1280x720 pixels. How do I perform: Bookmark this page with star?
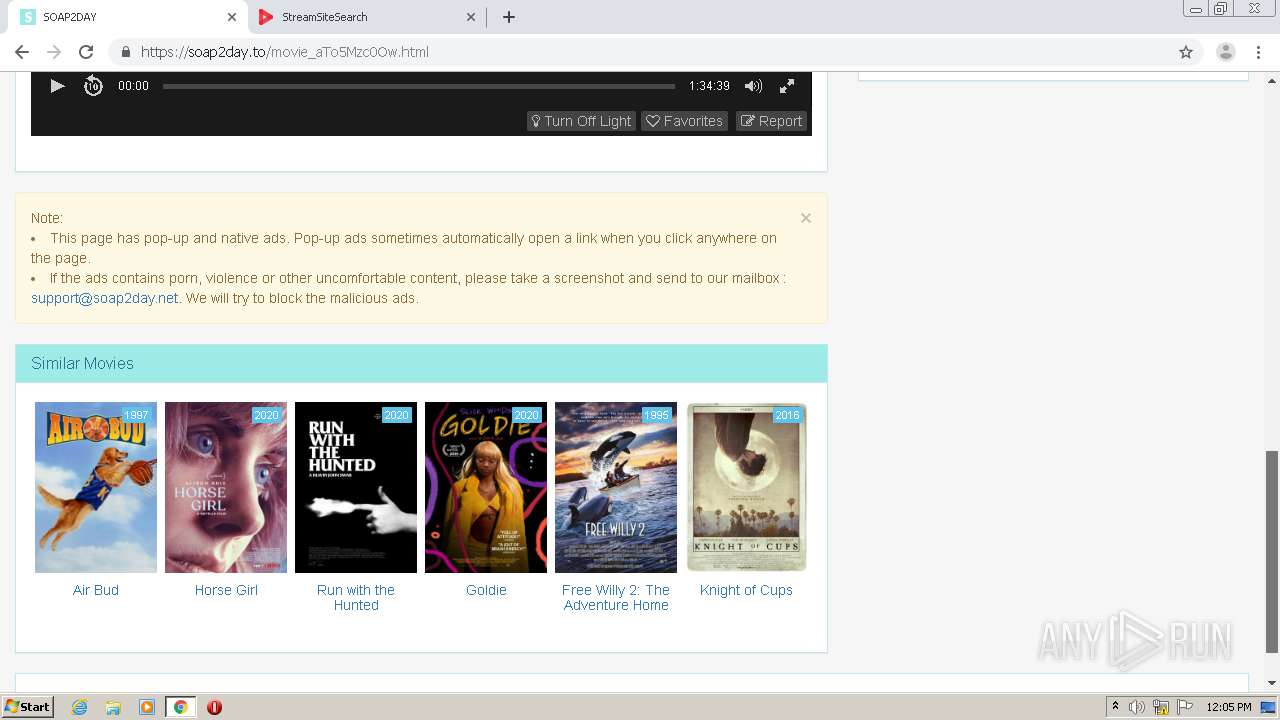point(1186,52)
